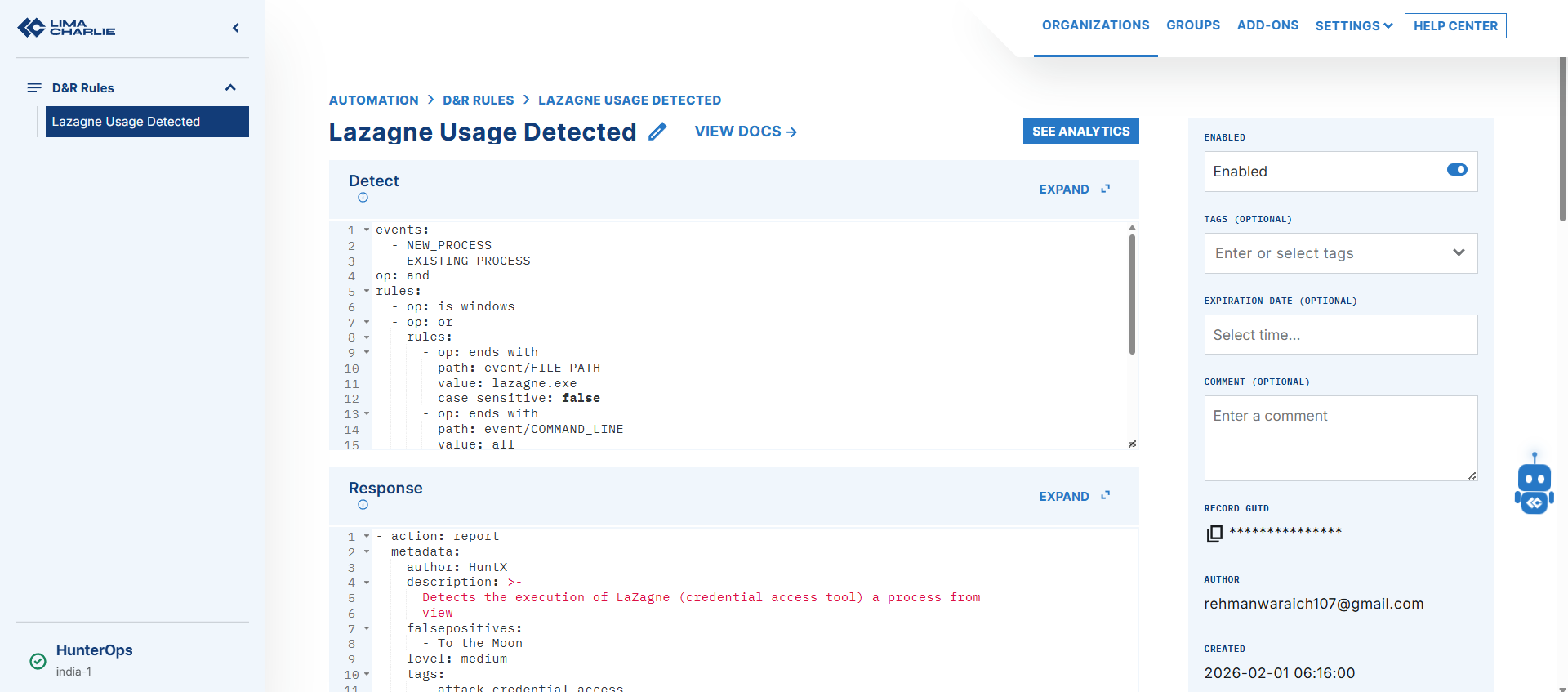Image resolution: width=1568 pixels, height=692 pixels.
Task: Click the 'To the Moon' falsepositives line
Action: coord(480,644)
